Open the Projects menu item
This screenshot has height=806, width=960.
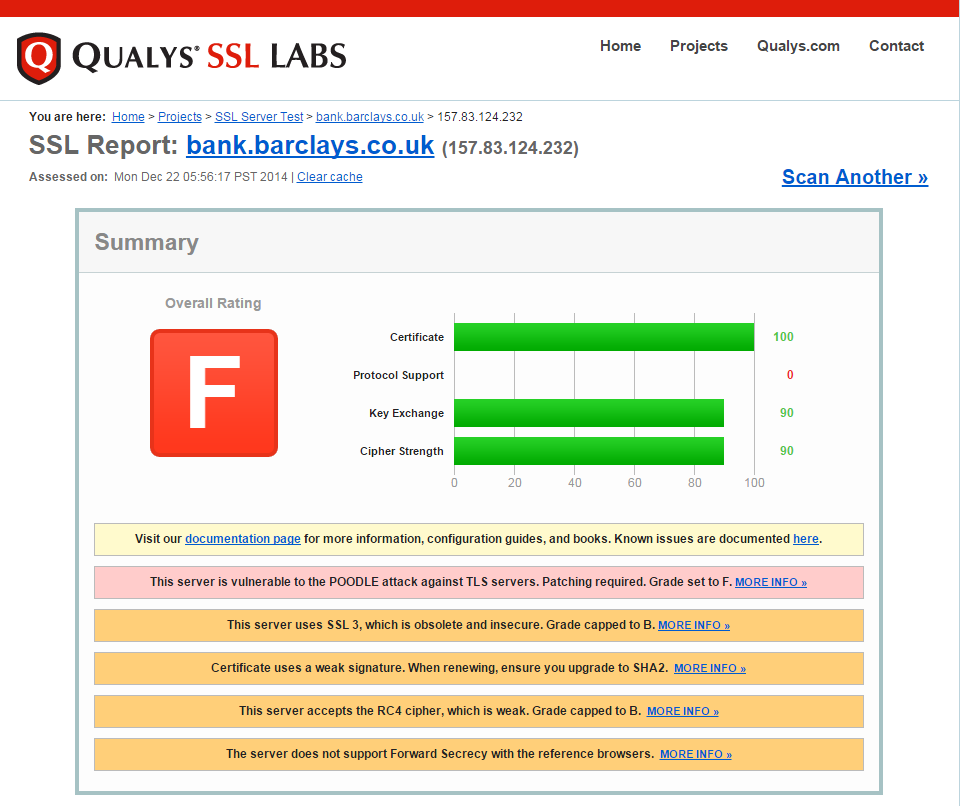pos(699,46)
